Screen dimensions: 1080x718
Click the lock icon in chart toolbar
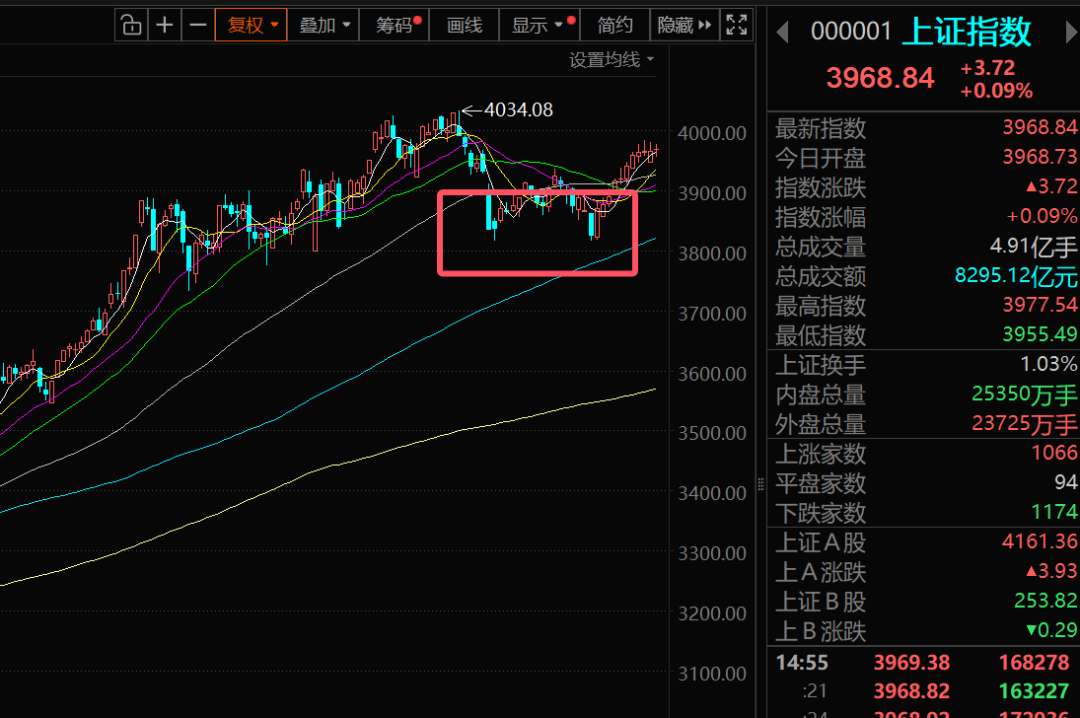131,25
